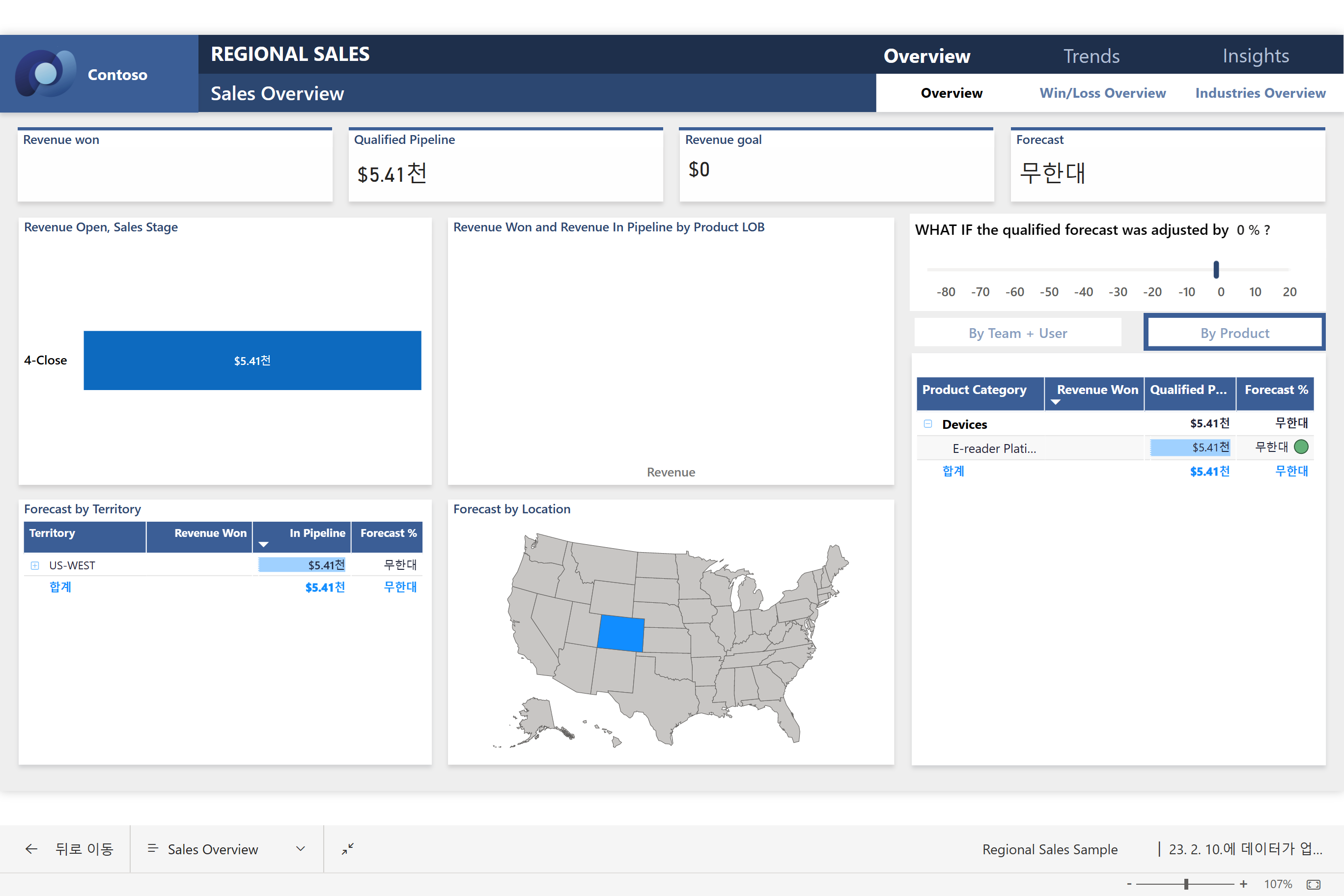
Task: Select the By Team + User button
Action: pos(1017,333)
